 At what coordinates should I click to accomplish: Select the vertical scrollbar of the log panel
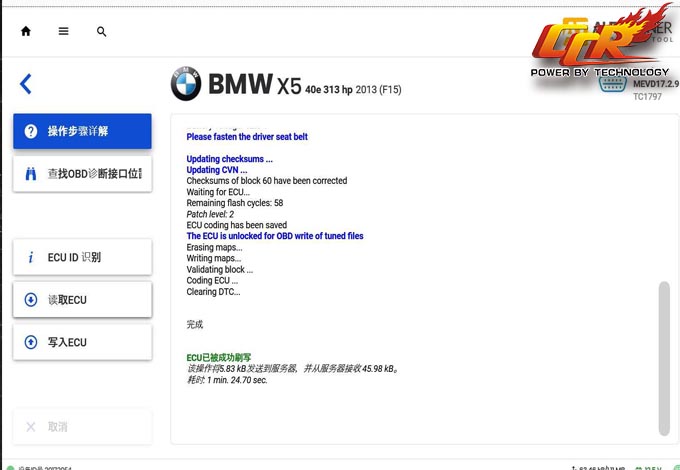click(664, 358)
